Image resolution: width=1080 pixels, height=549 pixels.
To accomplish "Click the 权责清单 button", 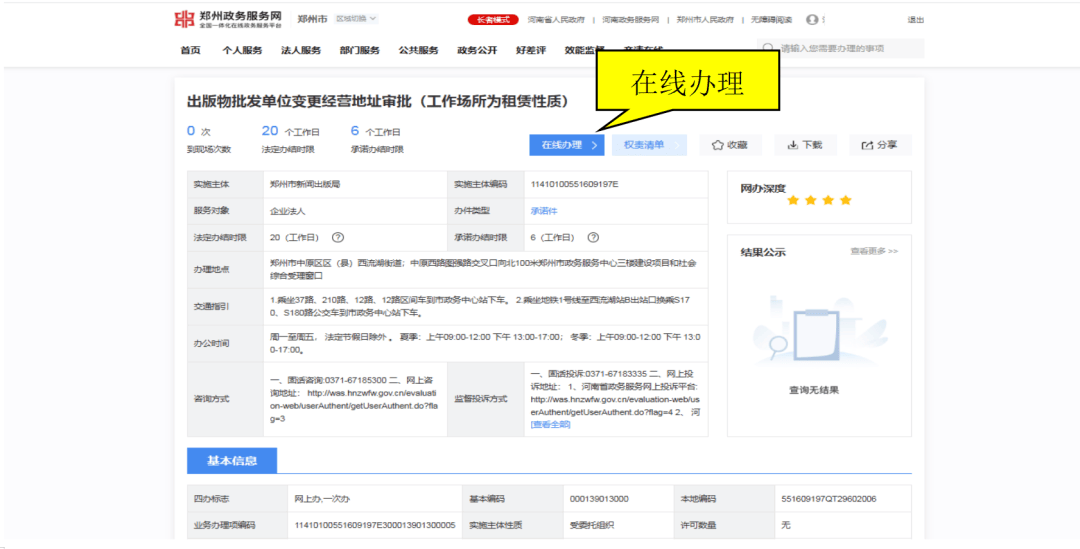I will tap(648, 145).
